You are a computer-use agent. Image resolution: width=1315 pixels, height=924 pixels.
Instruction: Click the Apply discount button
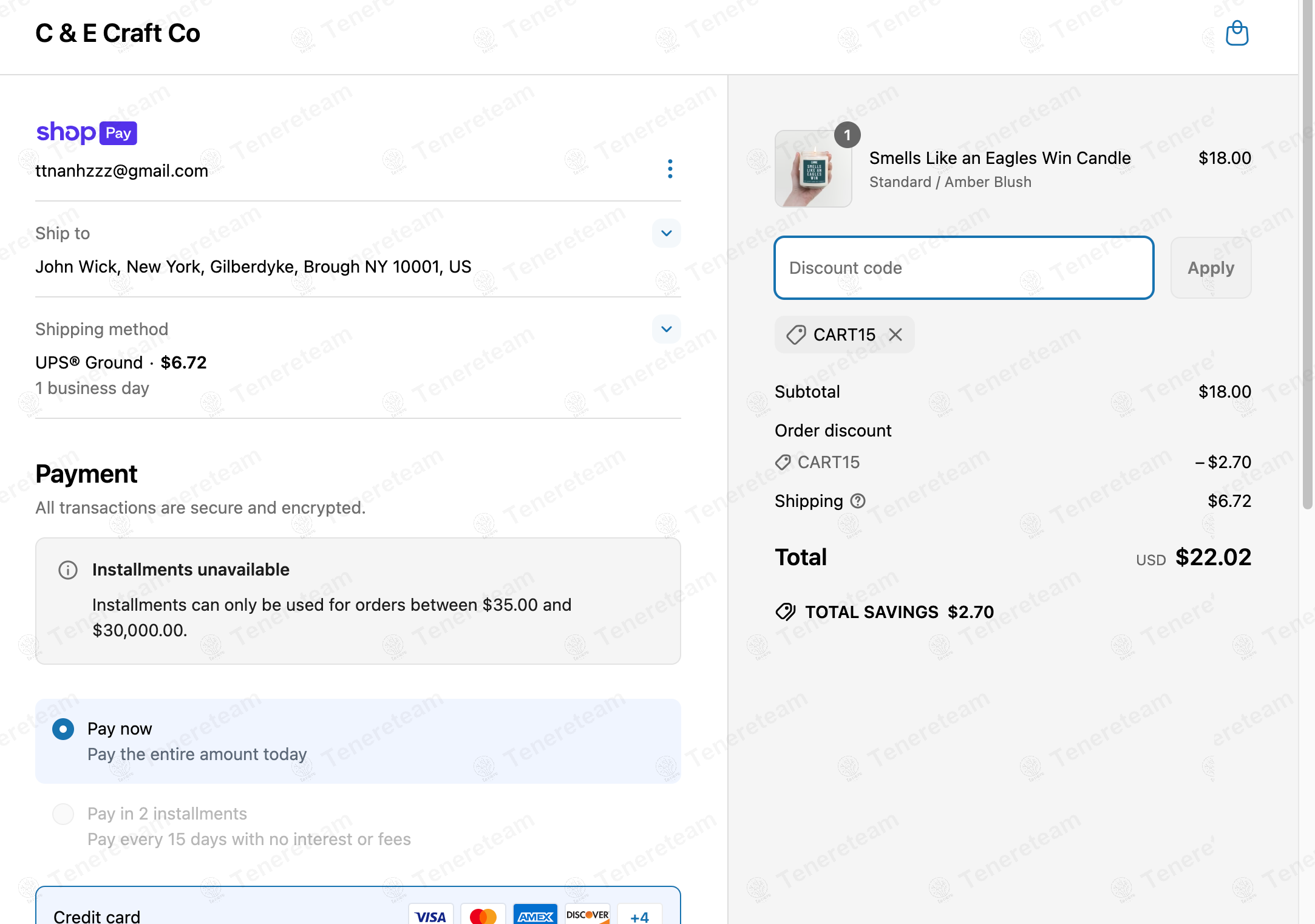point(1211,268)
